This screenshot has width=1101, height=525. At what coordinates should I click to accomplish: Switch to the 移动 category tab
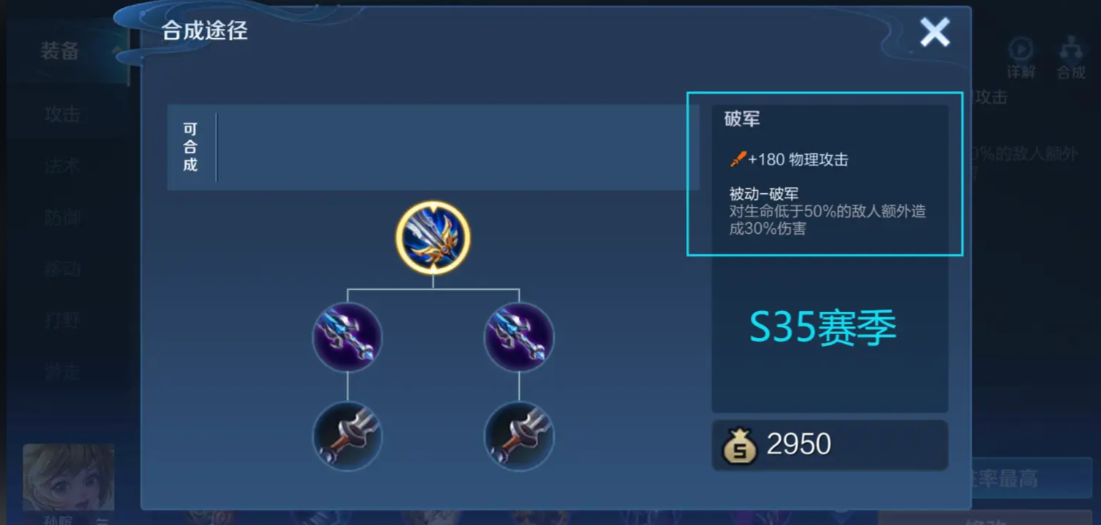62,270
